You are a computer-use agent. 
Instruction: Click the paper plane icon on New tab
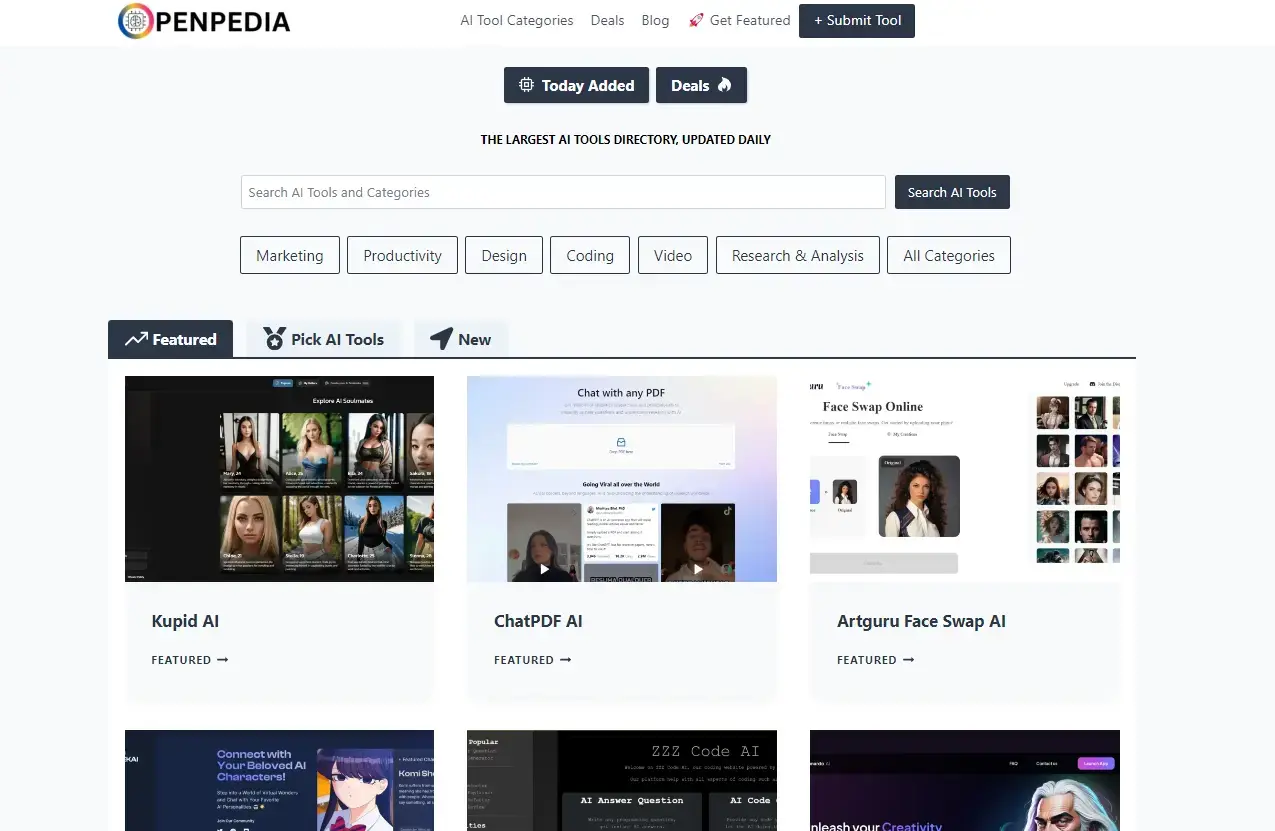441,340
